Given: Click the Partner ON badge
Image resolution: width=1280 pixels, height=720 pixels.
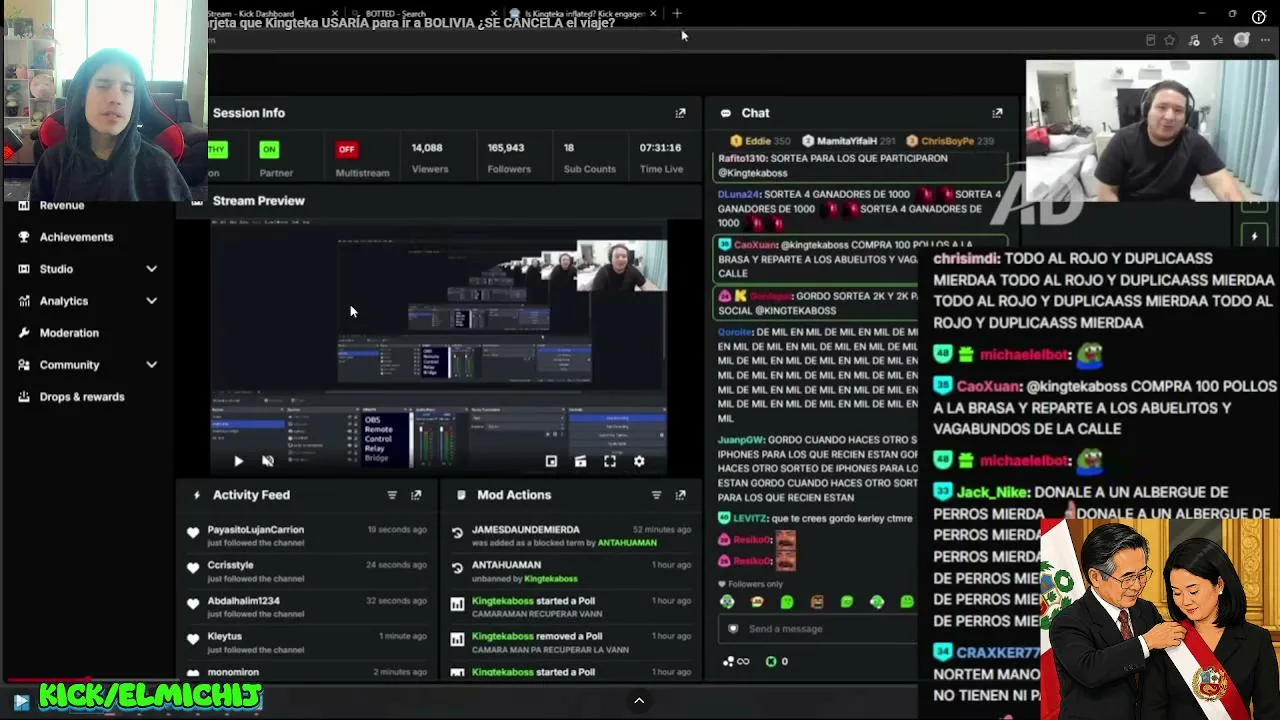Looking at the screenshot, I should 269,149.
